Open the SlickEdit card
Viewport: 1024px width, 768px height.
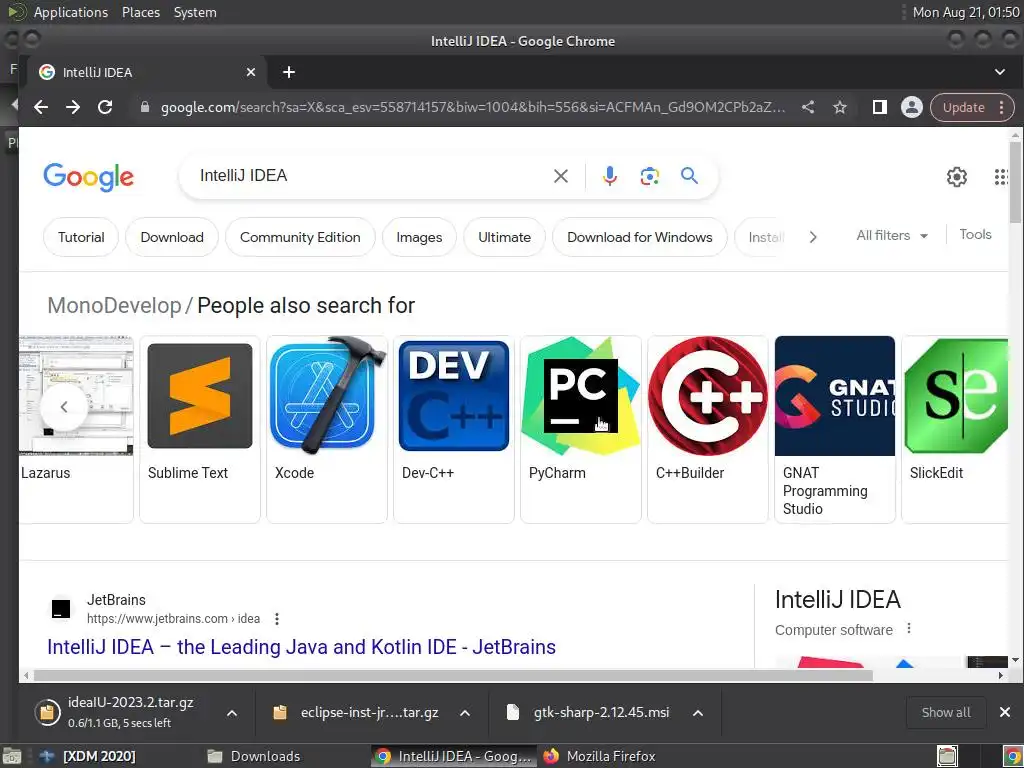(x=955, y=429)
